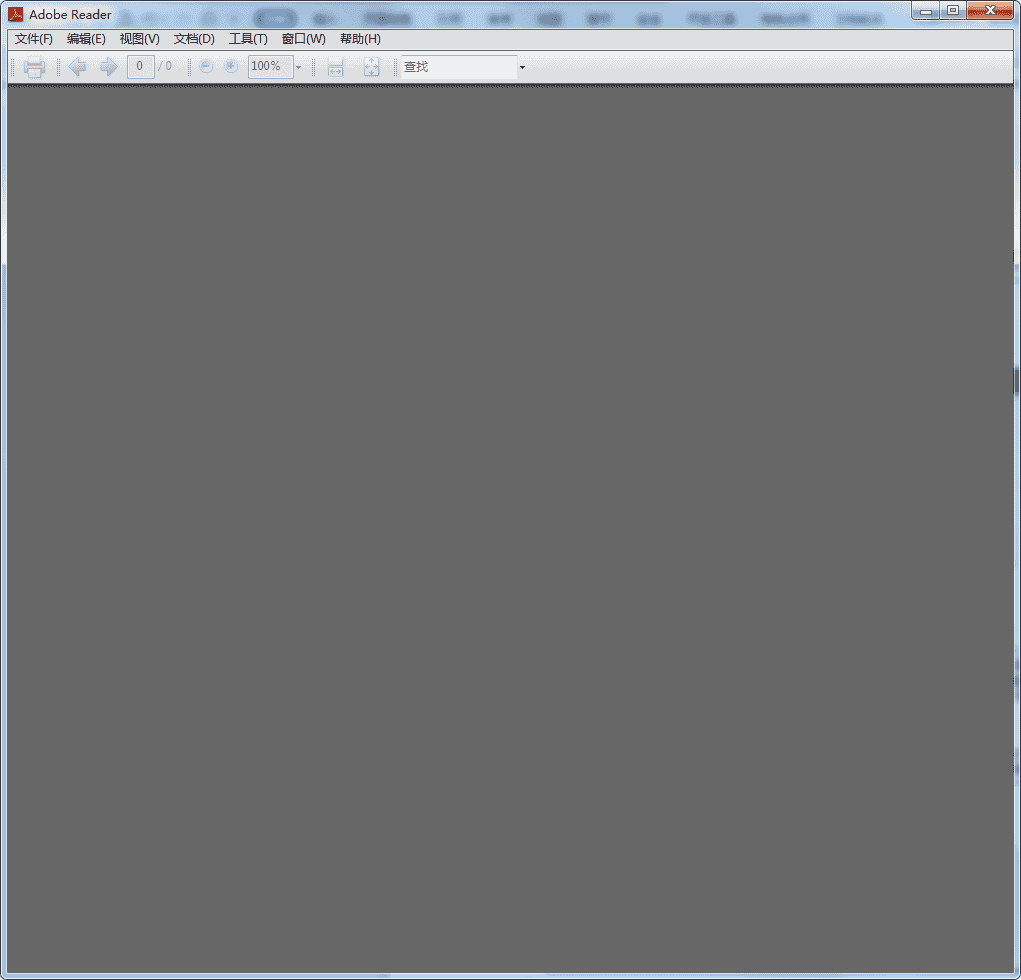
Task: Expand the 100% zoom level dropdown
Action: point(298,67)
